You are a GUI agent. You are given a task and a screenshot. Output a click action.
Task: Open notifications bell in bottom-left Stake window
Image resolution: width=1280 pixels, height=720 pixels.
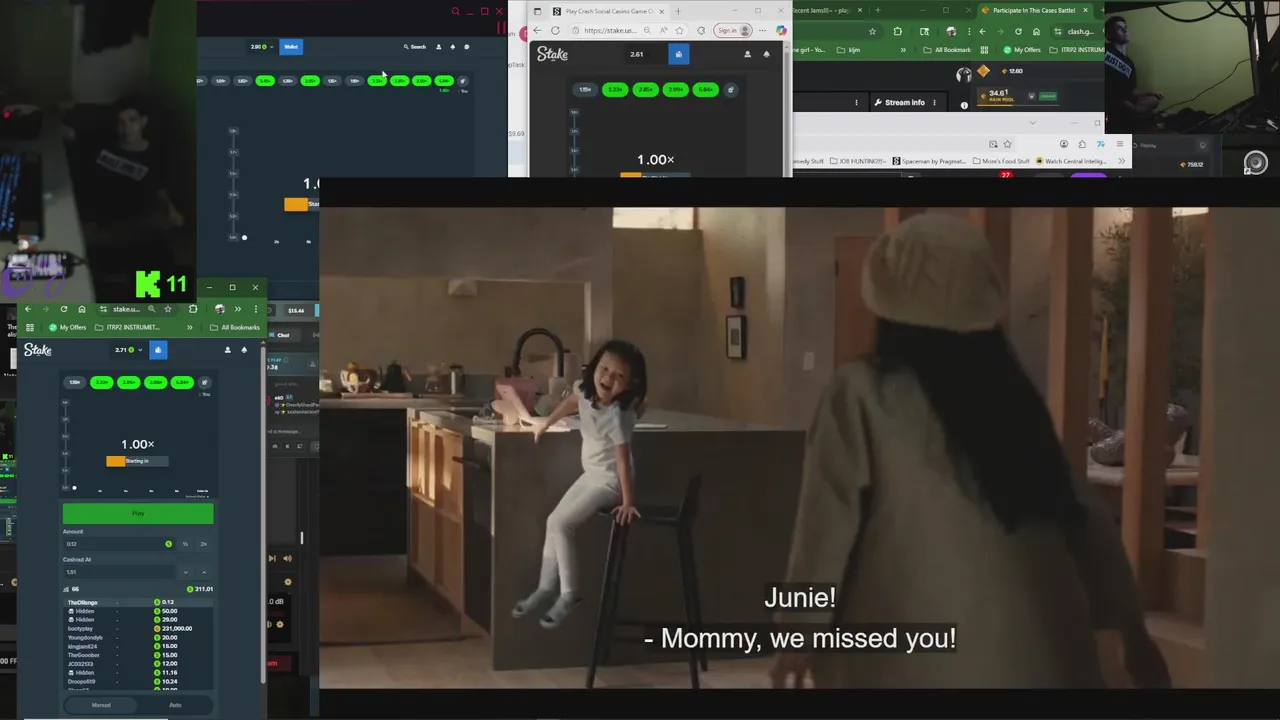tap(244, 350)
